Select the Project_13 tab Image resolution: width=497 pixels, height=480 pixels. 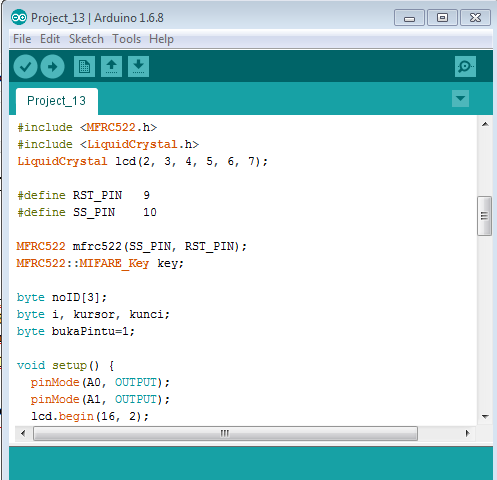click(57, 101)
